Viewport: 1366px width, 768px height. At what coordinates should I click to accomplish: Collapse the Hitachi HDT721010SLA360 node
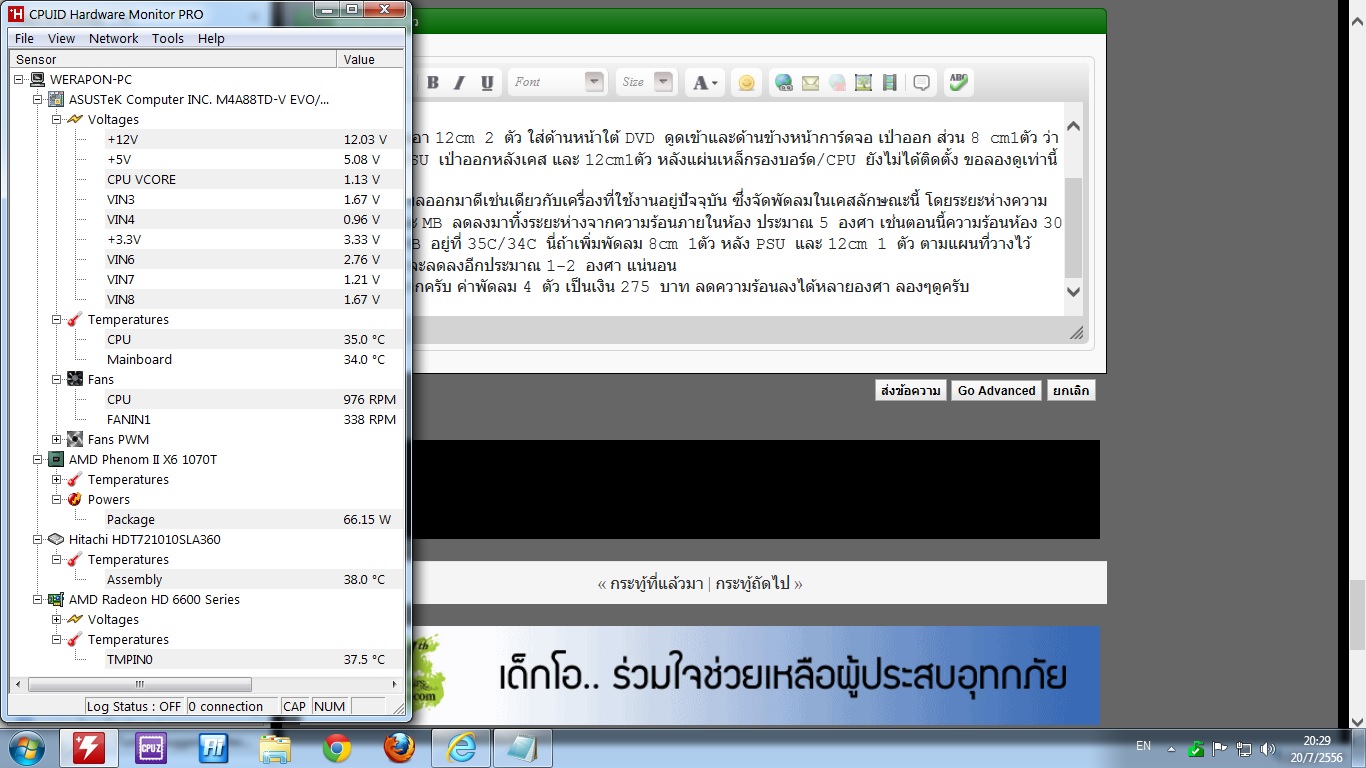(38, 539)
